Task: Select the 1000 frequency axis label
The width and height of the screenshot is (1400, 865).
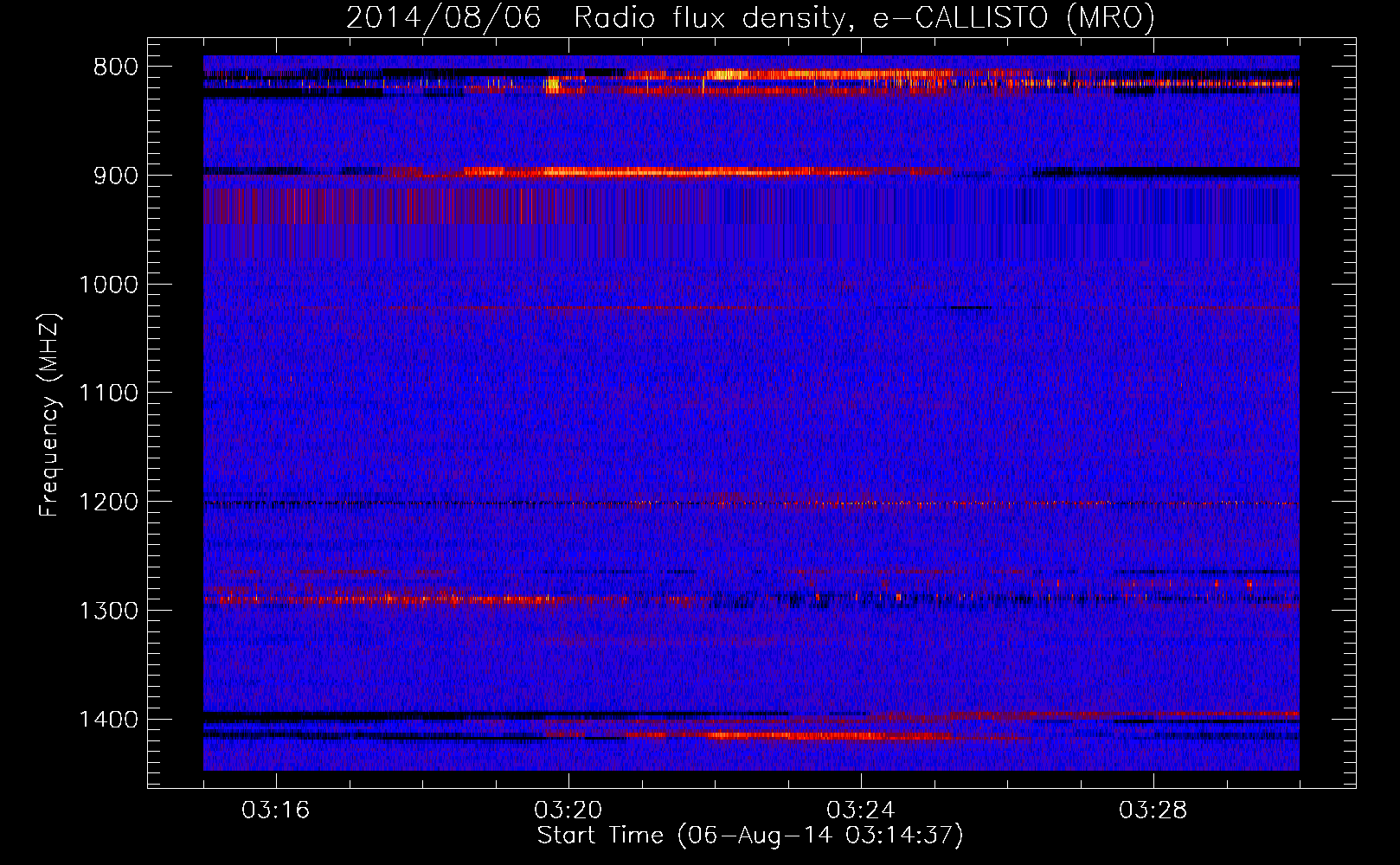Action: coord(108,285)
